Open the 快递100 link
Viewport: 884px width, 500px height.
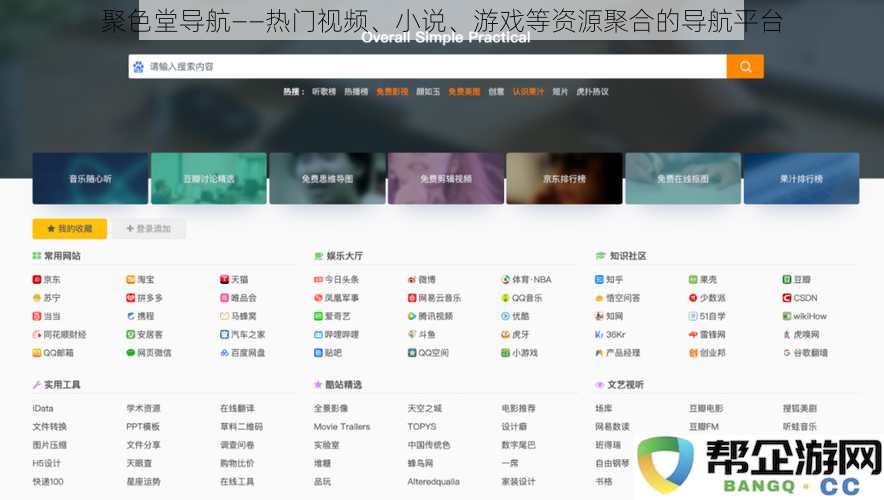coord(48,482)
